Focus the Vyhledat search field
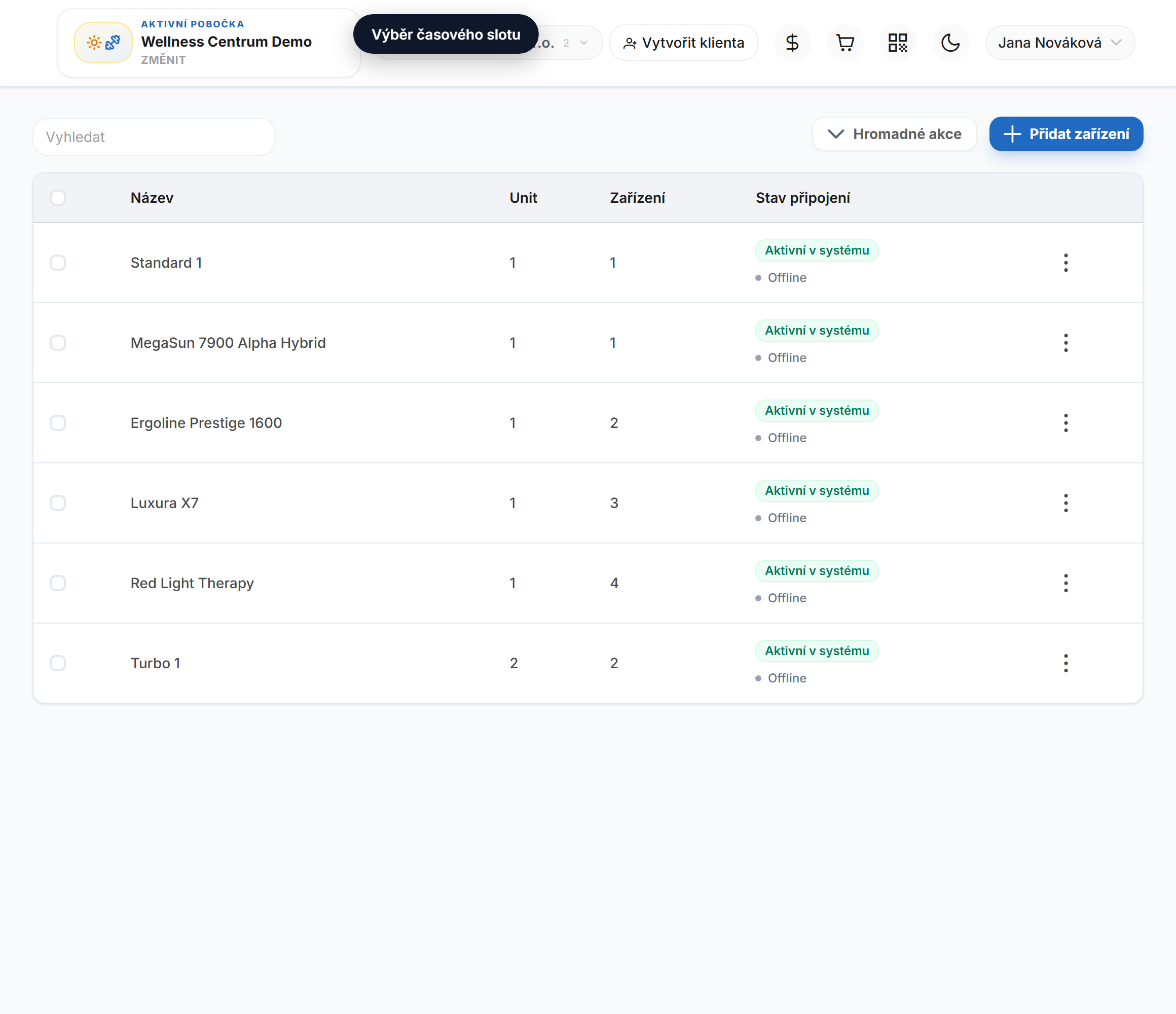The image size is (1176, 1014). [x=154, y=137]
